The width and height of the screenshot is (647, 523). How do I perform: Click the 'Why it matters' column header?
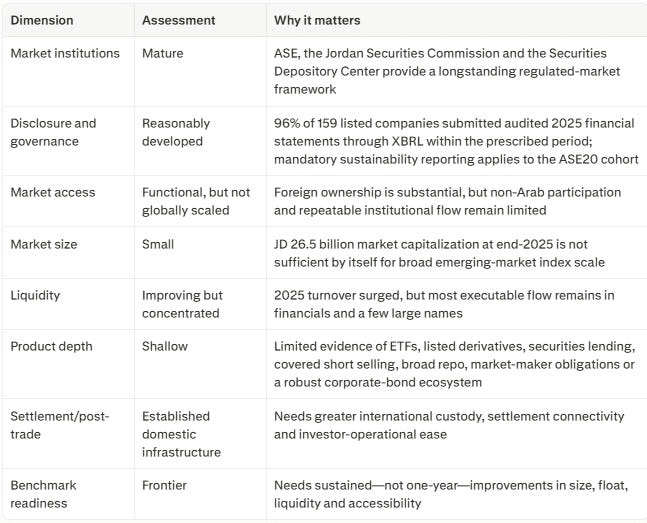point(317,20)
